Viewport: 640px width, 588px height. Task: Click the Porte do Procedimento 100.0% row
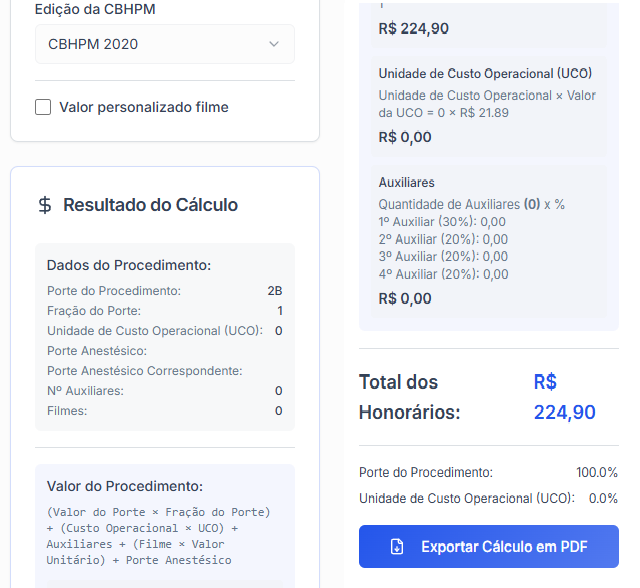coord(488,472)
